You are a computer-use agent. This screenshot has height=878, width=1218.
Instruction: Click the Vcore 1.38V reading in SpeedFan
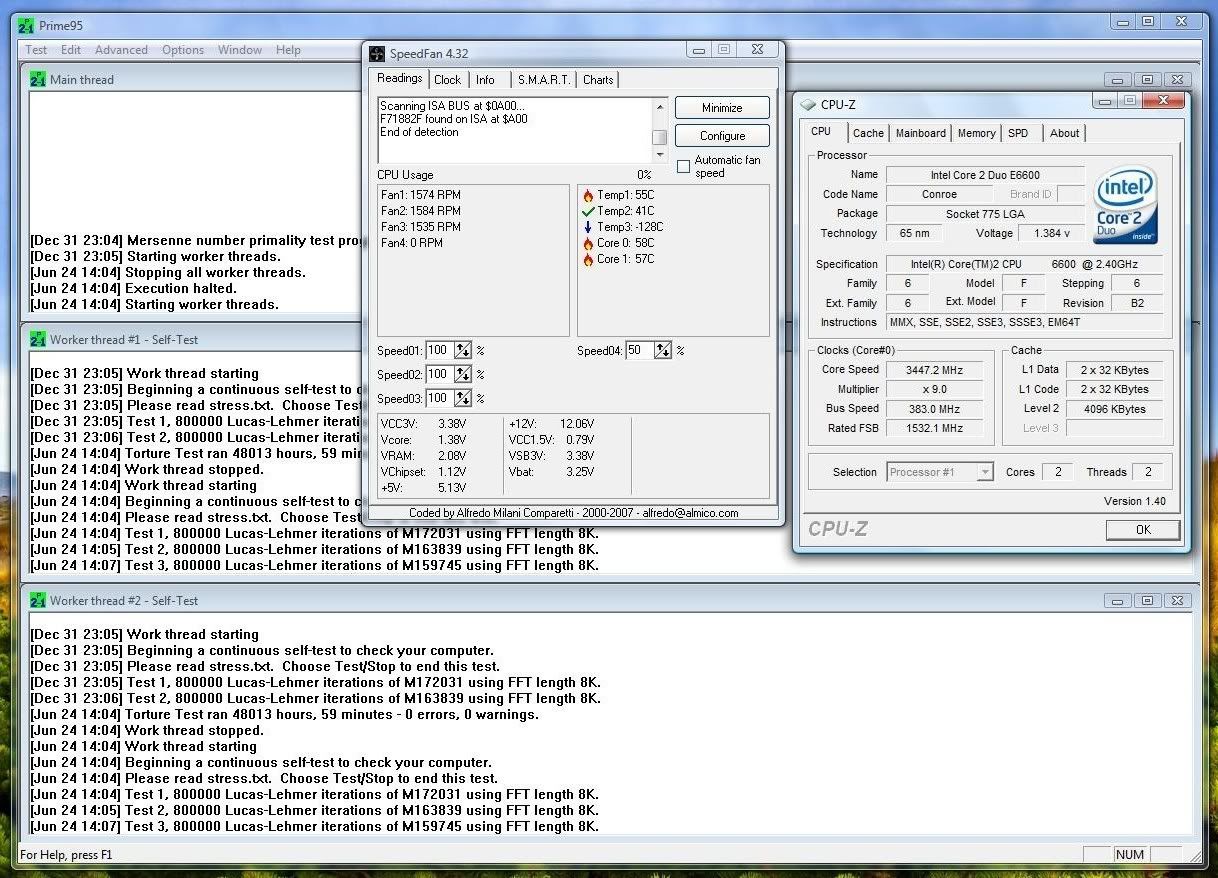point(424,439)
